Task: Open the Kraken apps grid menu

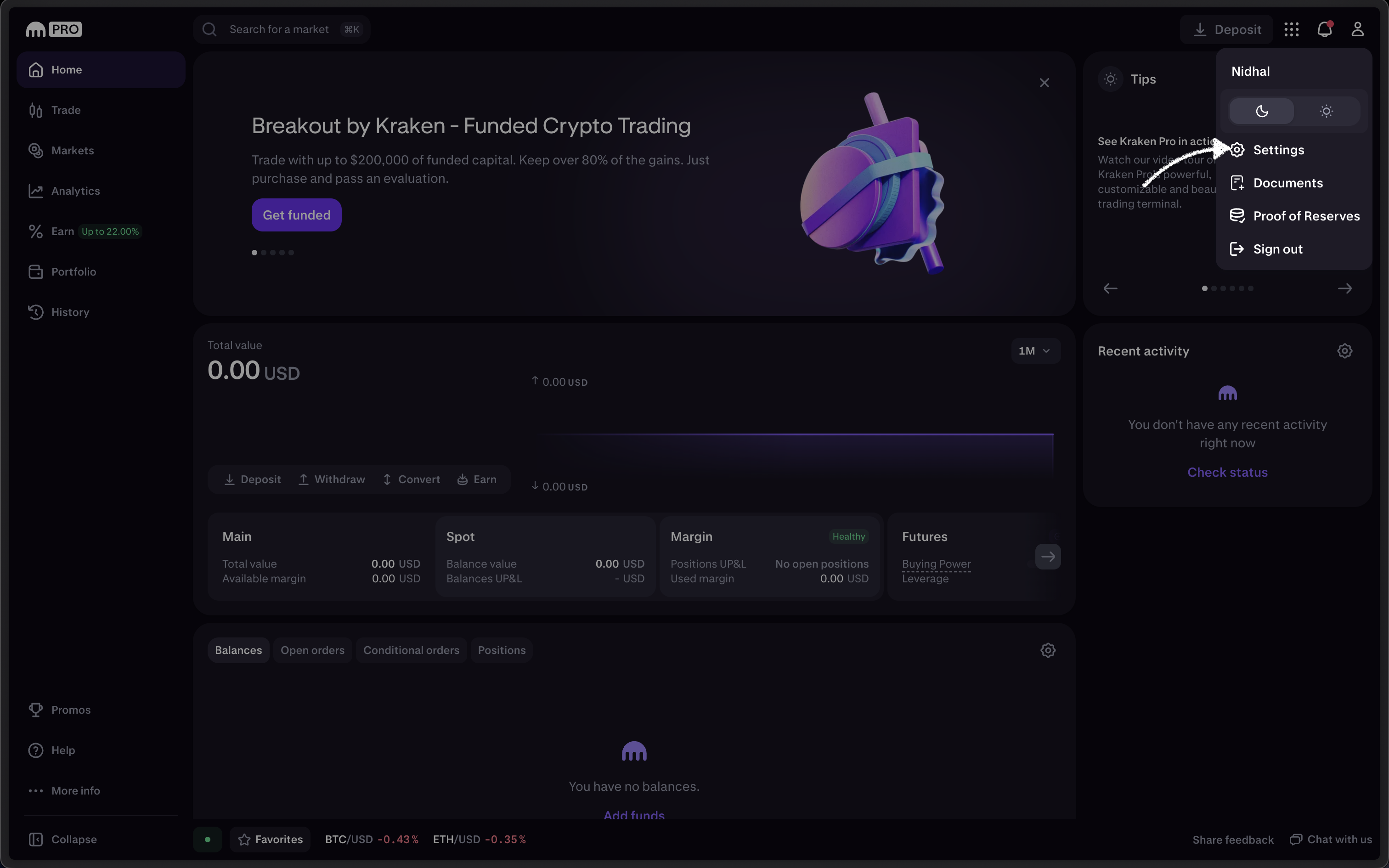Action: pos(1292,28)
